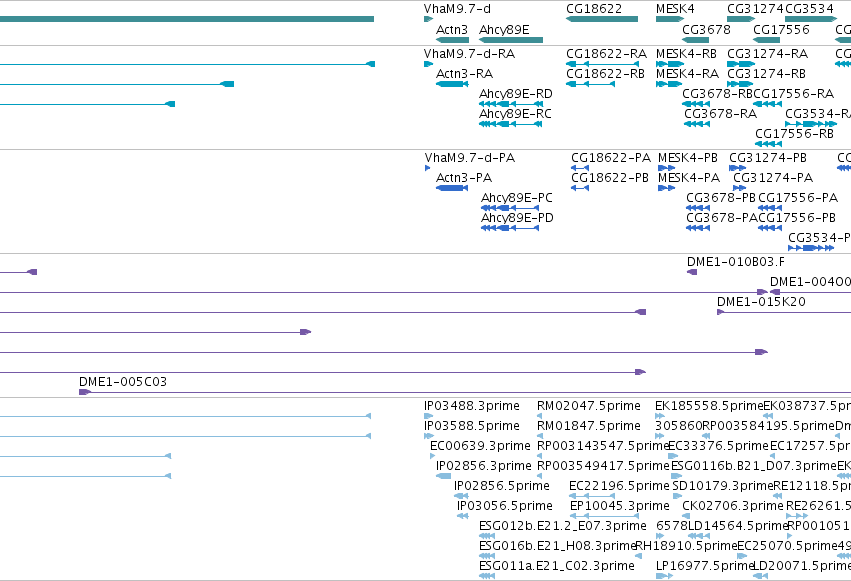Select the CG17556-PB protein label
This screenshot has width=851, height=581.
(x=797, y=218)
